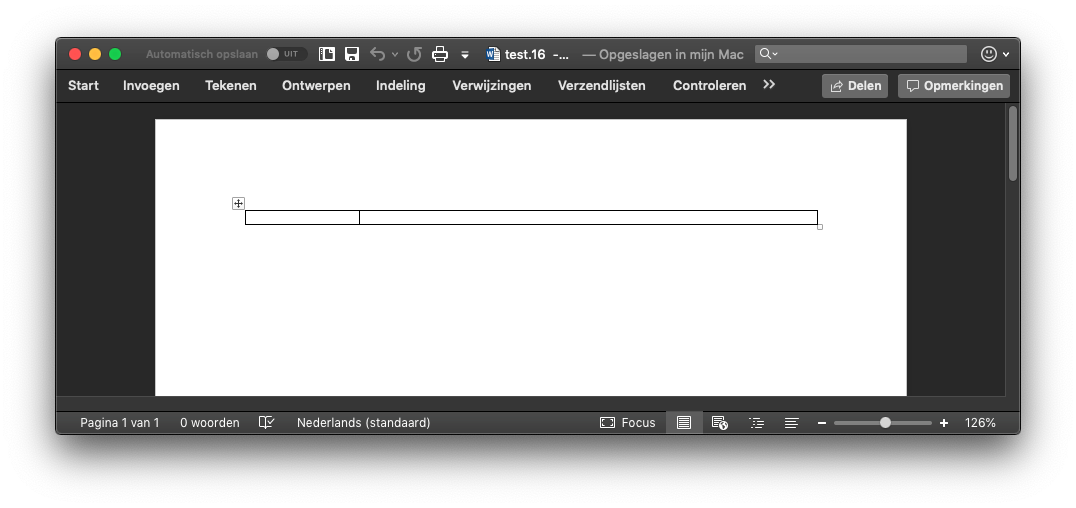Open the Ontwerpen tab
The width and height of the screenshot is (1076, 508).
coord(316,86)
